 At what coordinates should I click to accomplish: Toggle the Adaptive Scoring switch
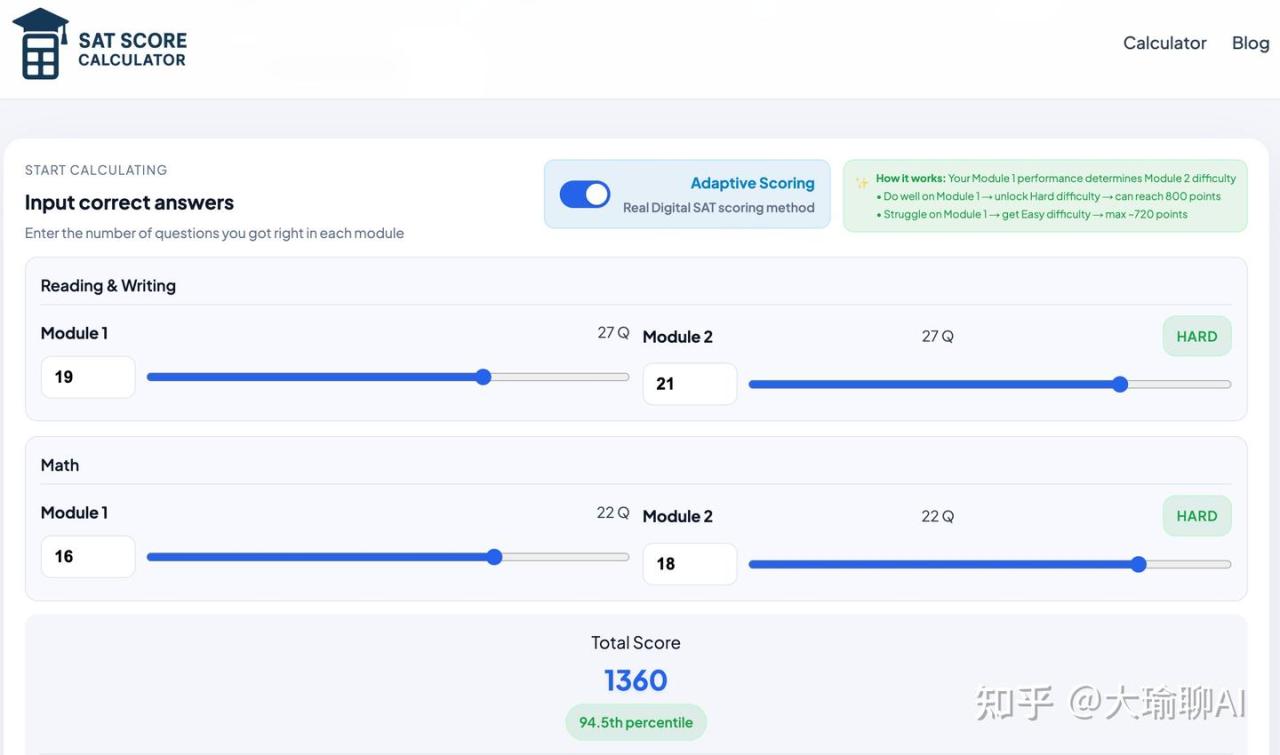coord(585,194)
